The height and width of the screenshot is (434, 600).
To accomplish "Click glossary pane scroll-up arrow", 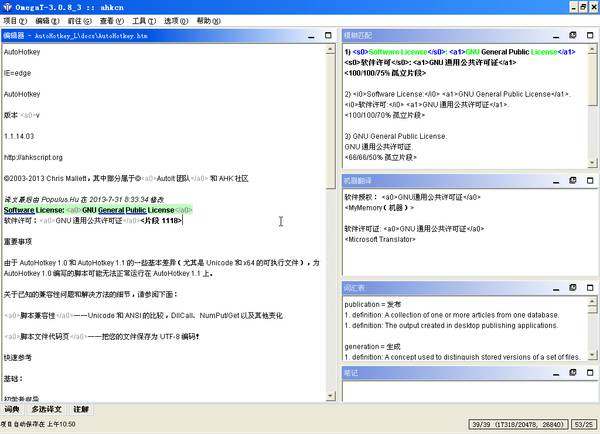I will click(592, 301).
